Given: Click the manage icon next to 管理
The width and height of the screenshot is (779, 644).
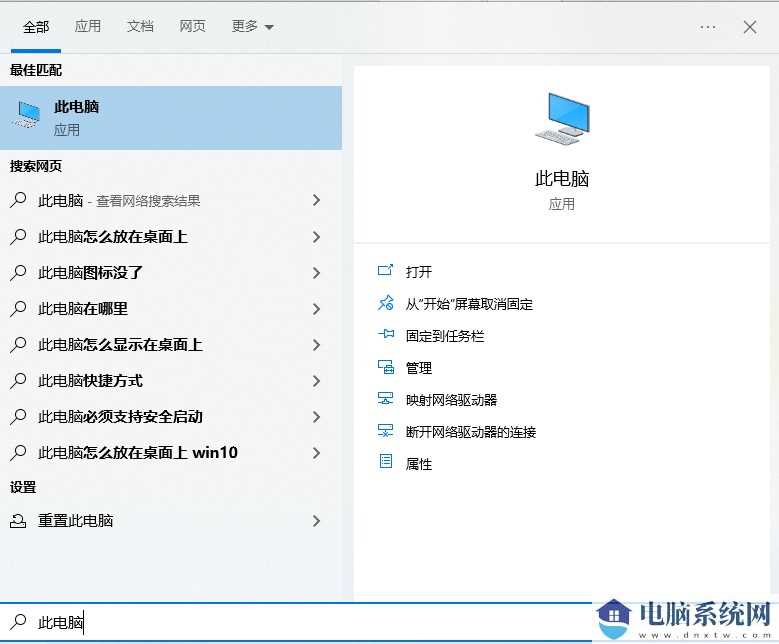Looking at the screenshot, I should click(386, 367).
